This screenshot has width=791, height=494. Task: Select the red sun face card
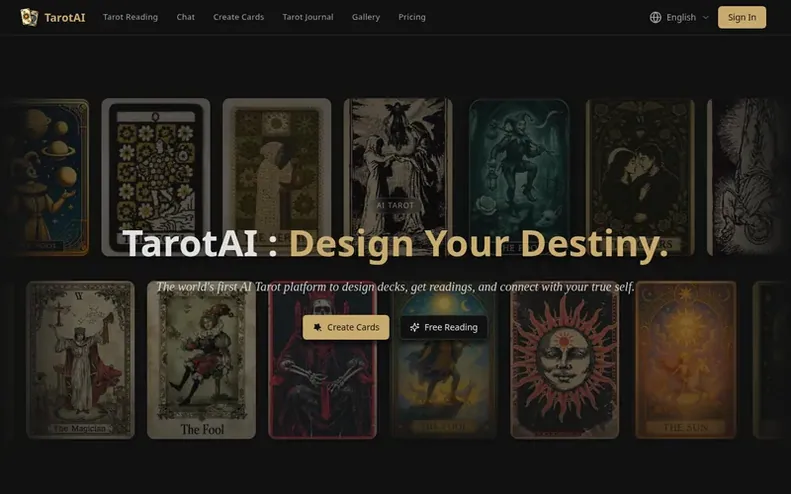pyautogui.click(x=564, y=360)
